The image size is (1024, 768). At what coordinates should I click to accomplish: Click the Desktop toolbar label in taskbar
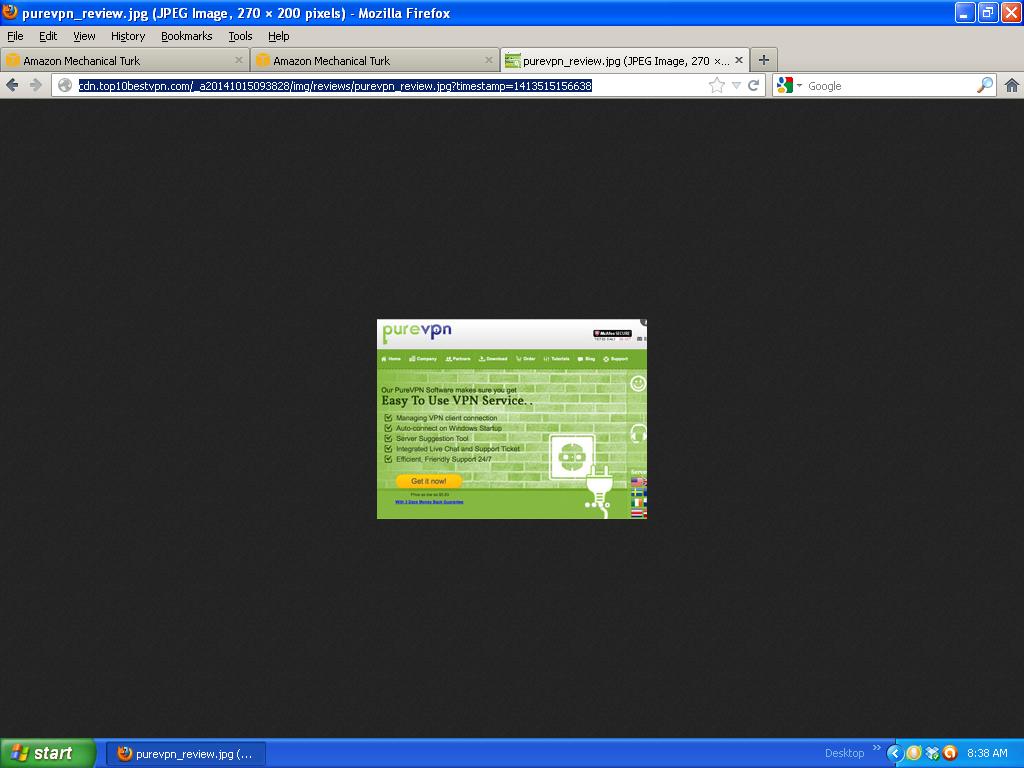(844, 753)
